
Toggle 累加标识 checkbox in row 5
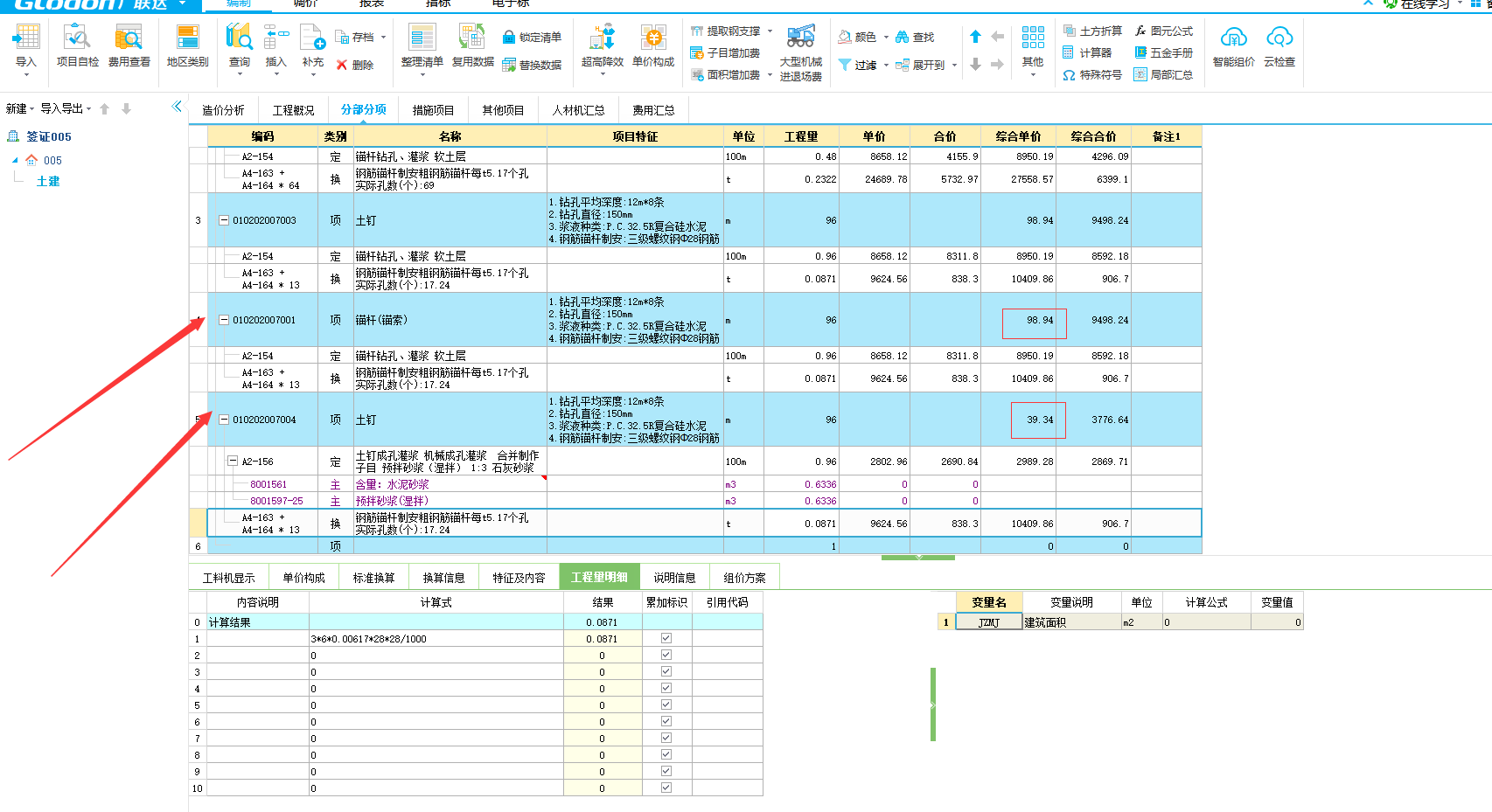(666, 704)
